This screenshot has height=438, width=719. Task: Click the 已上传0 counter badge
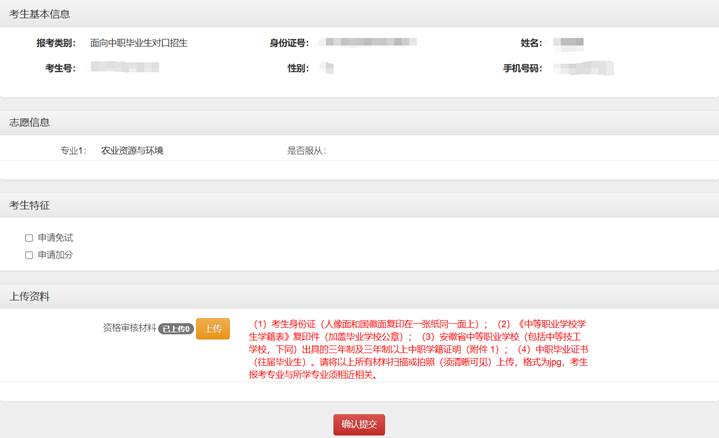click(x=176, y=328)
